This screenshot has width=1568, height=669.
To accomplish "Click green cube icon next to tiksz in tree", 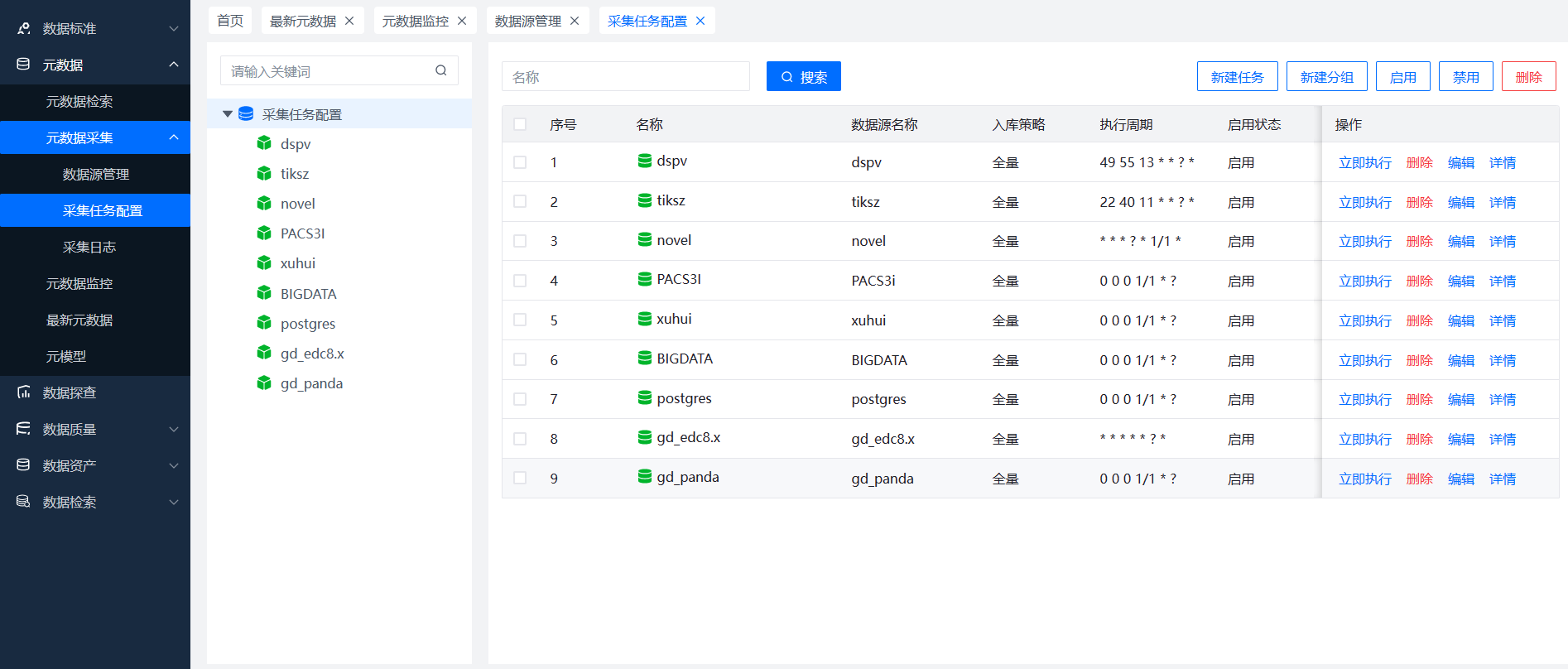I will coord(264,173).
